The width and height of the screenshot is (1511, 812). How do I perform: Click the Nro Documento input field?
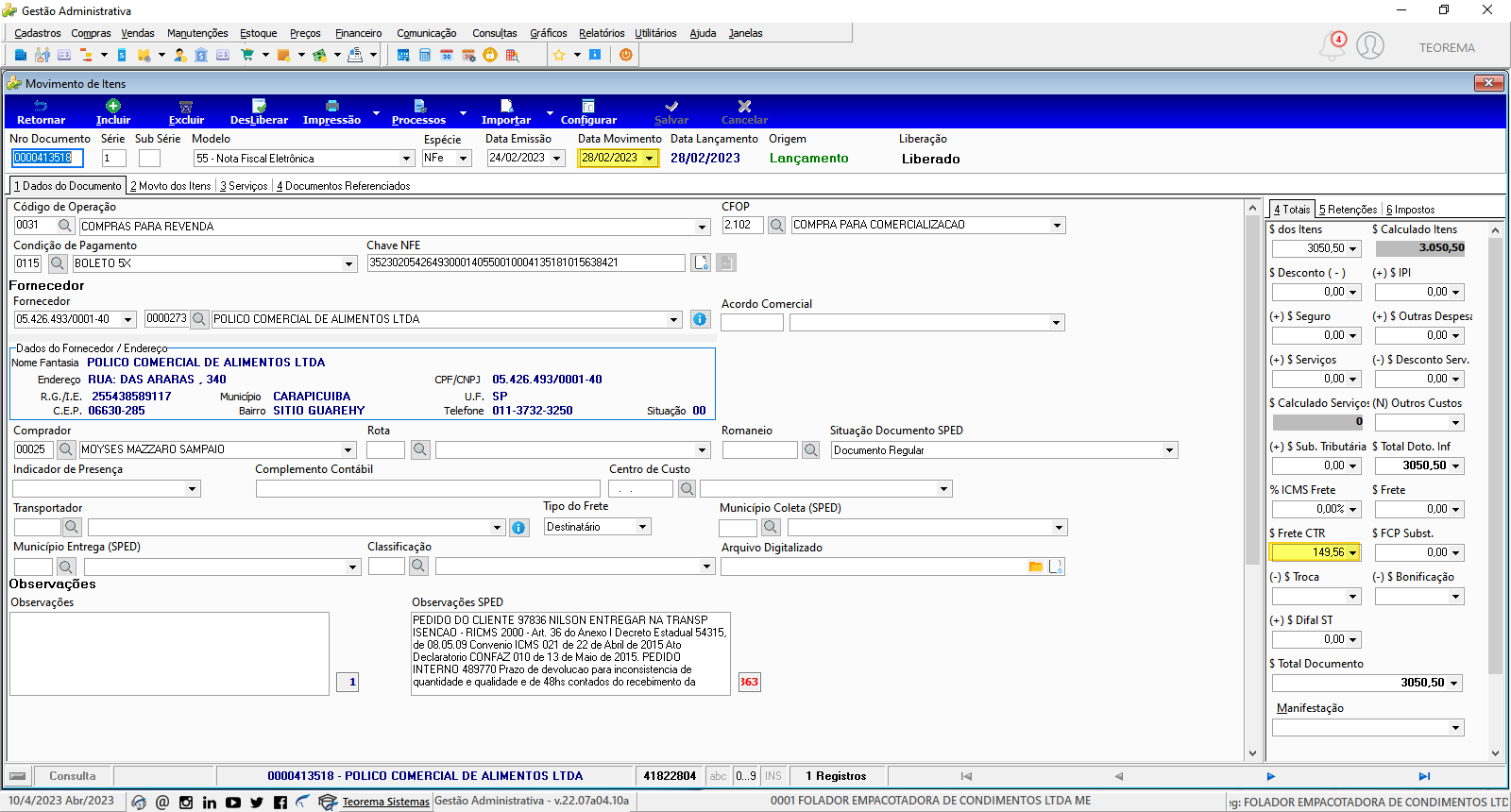click(x=48, y=158)
